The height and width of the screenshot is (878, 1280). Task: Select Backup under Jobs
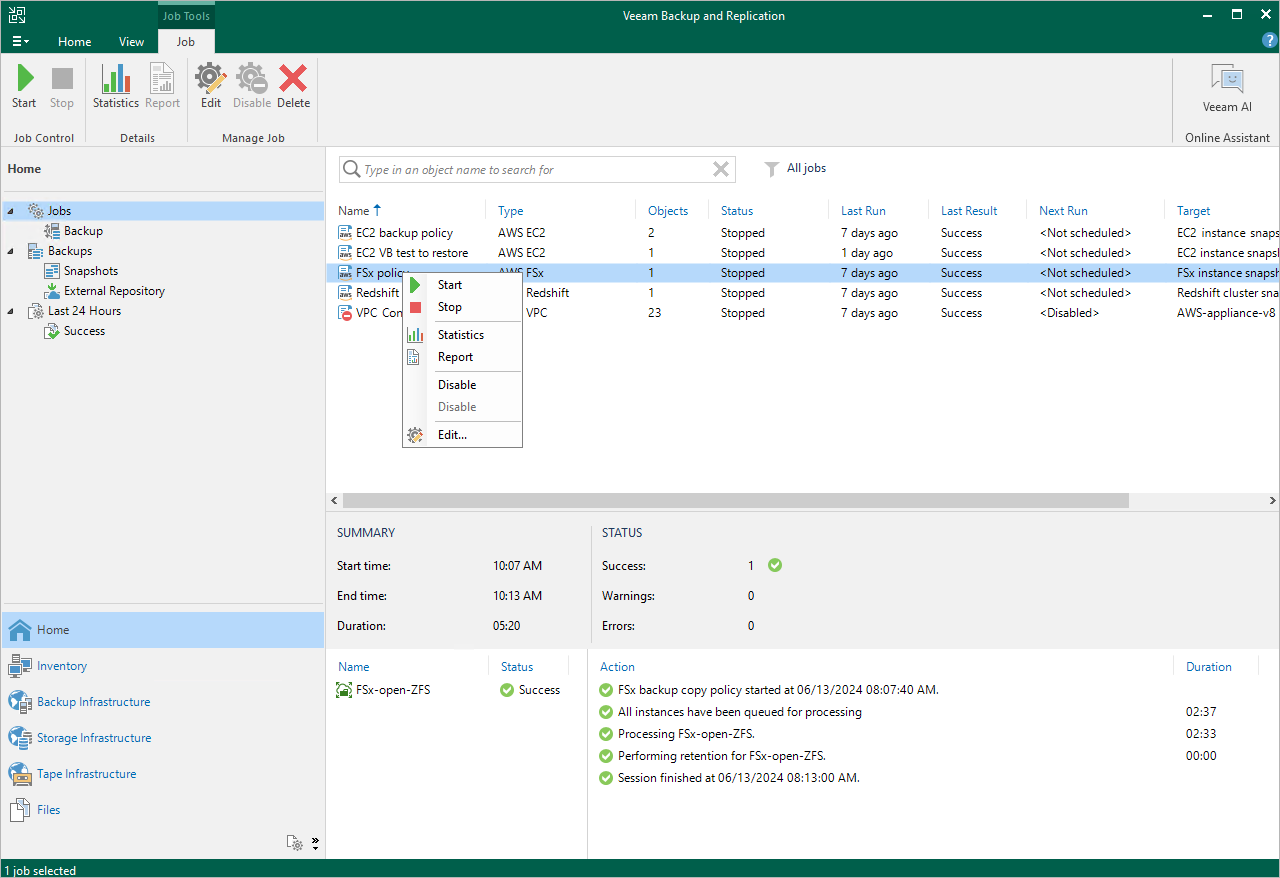pyautogui.click(x=83, y=231)
